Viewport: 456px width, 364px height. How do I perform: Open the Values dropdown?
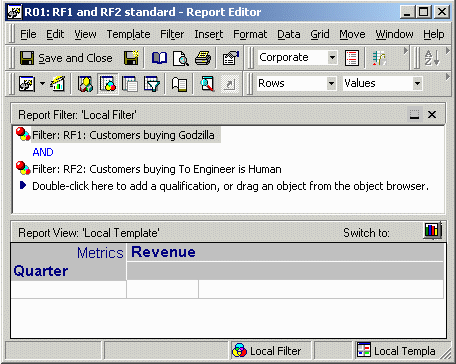pyautogui.click(x=417, y=83)
